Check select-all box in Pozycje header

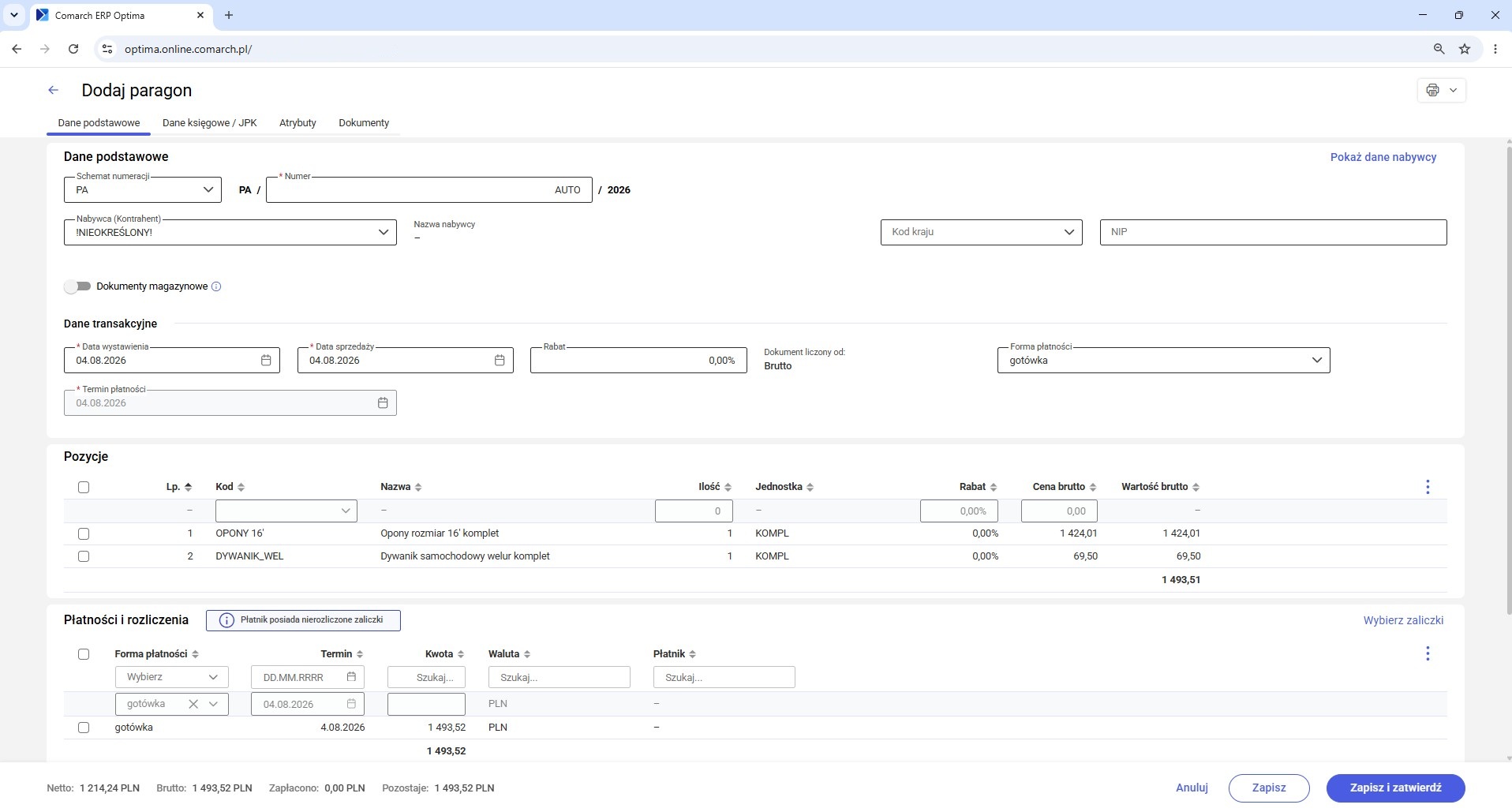click(x=84, y=487)
